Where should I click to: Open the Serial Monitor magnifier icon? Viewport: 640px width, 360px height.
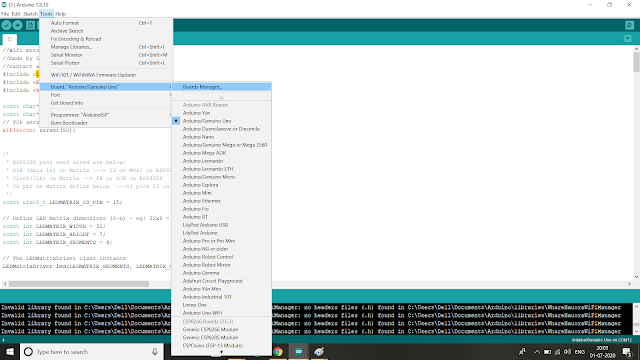629,25
